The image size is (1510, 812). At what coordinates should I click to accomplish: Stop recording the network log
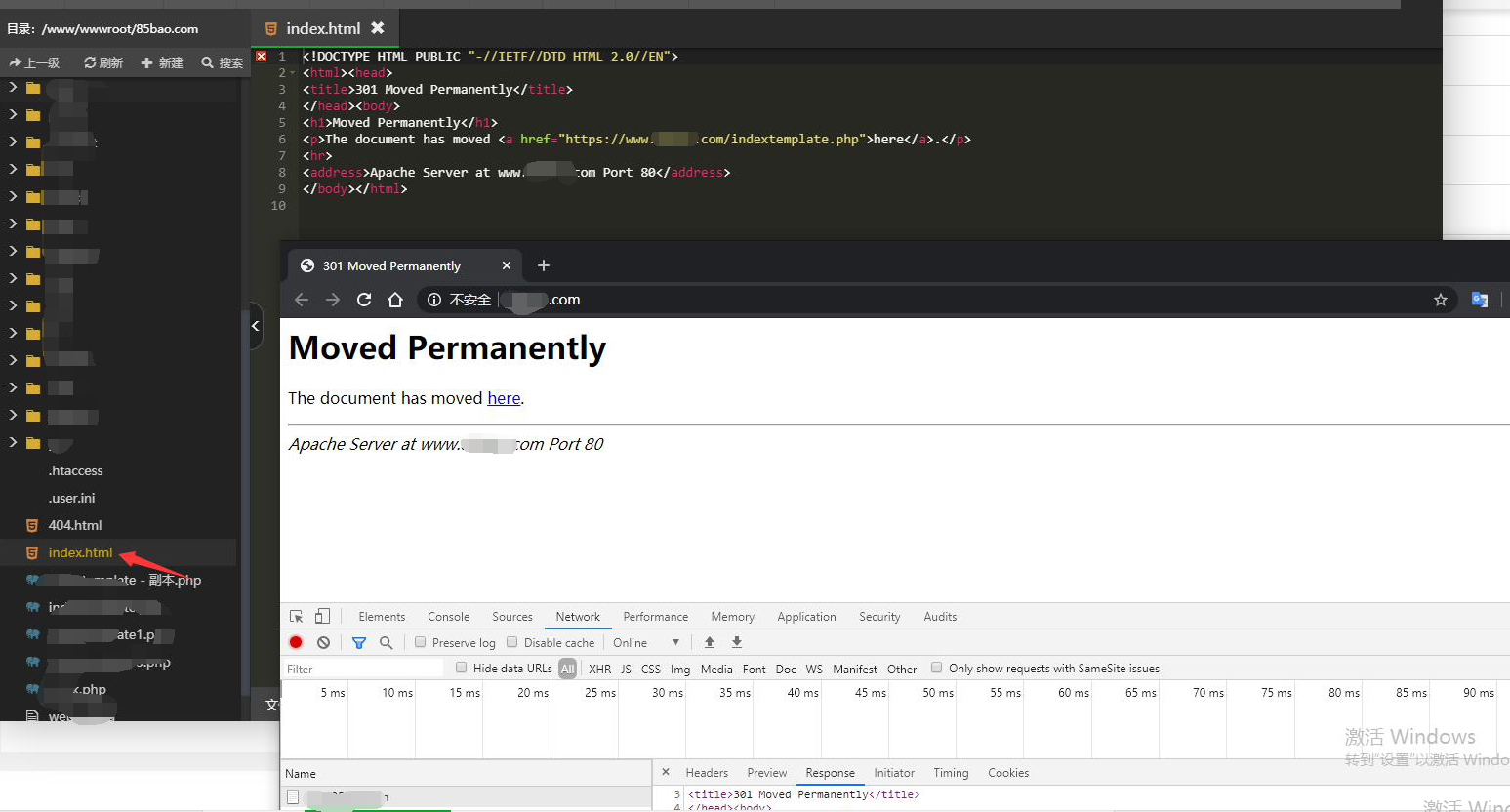click(296, 642)
